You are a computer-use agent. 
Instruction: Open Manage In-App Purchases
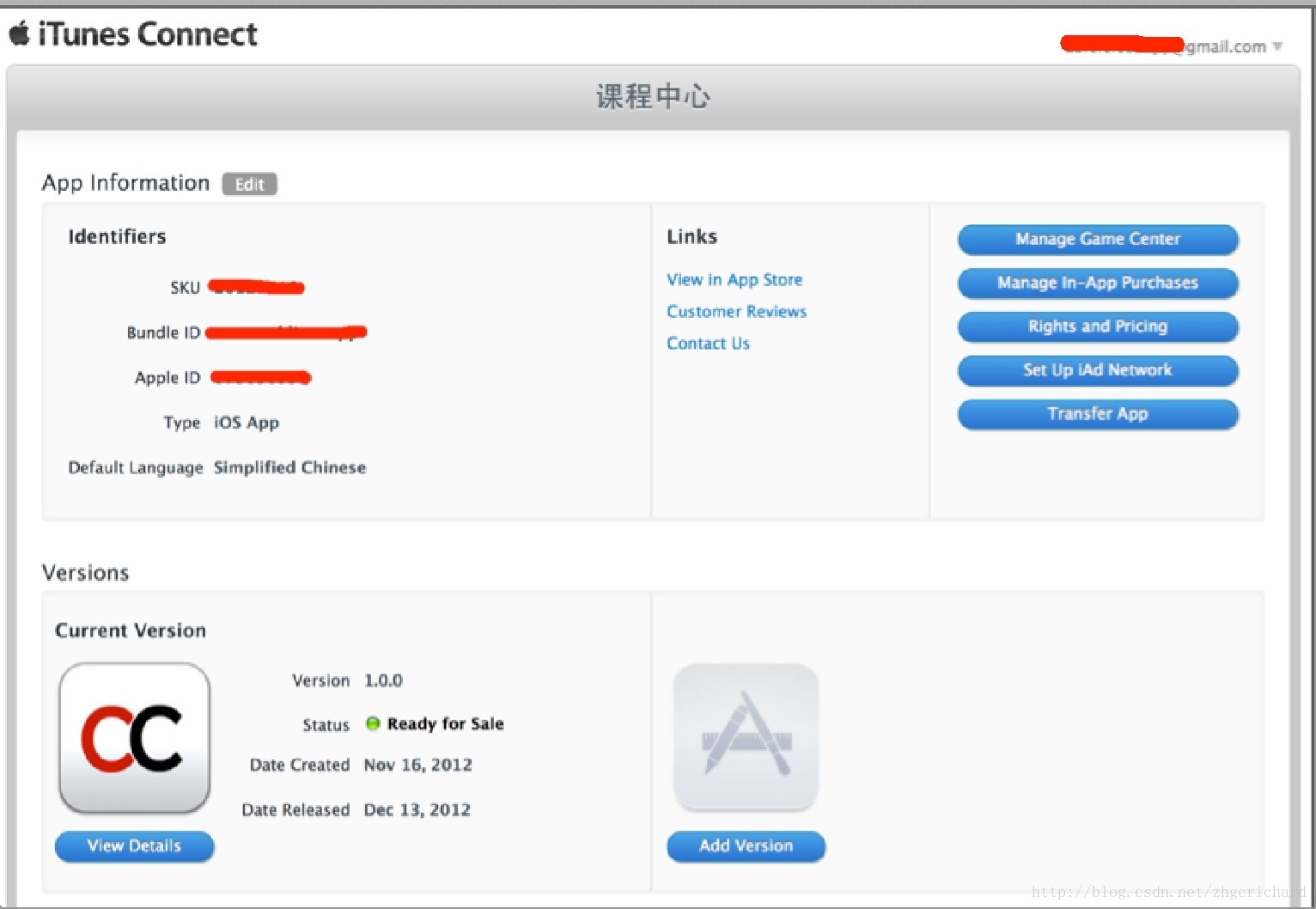(1098, 284)
